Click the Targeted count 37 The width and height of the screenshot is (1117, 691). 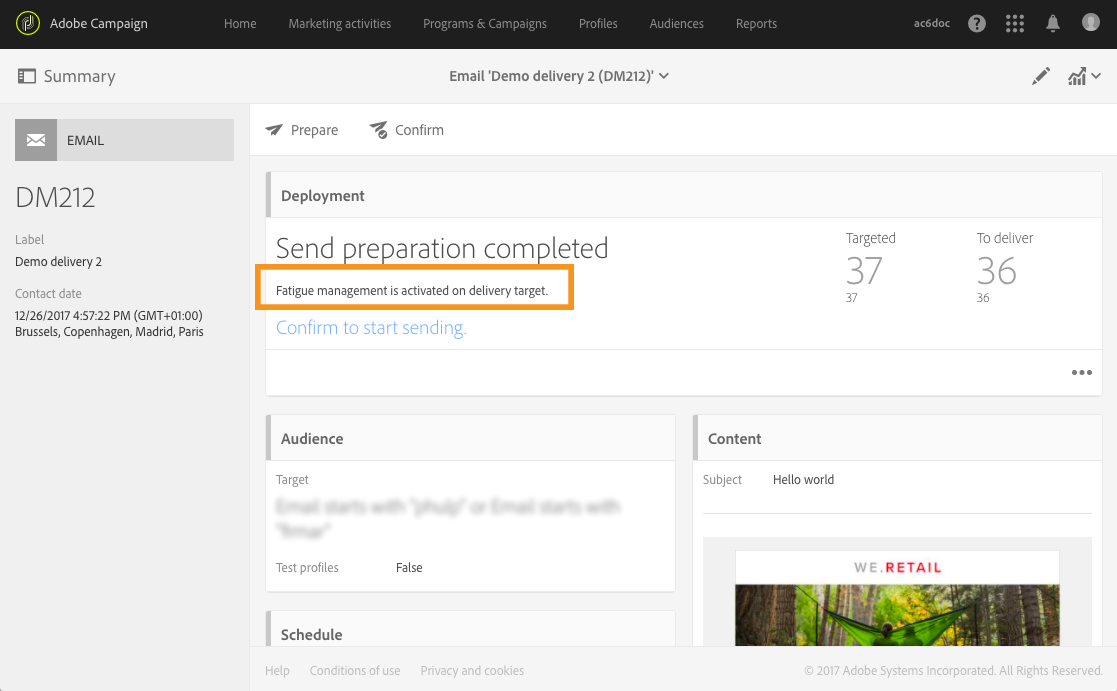pos(864,271)
